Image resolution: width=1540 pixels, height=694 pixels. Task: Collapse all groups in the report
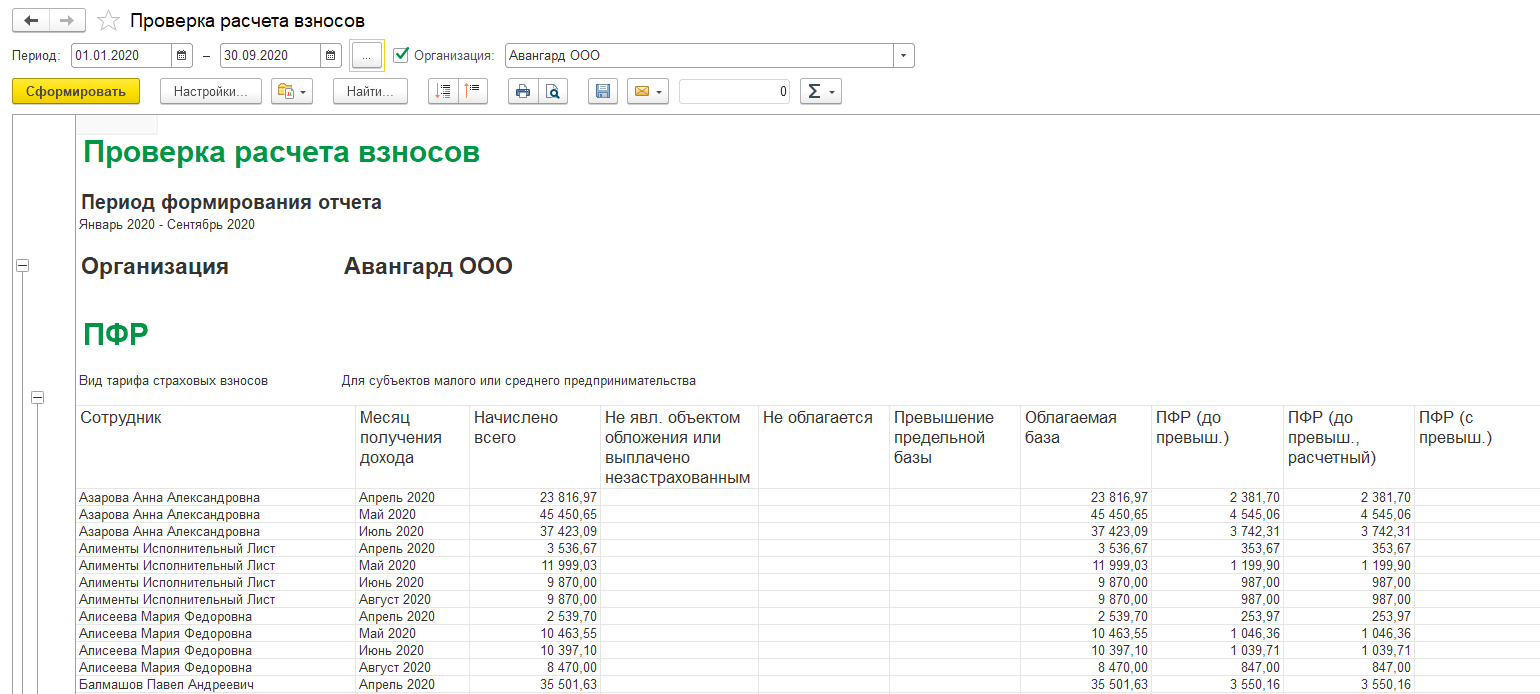pos(473,92)
